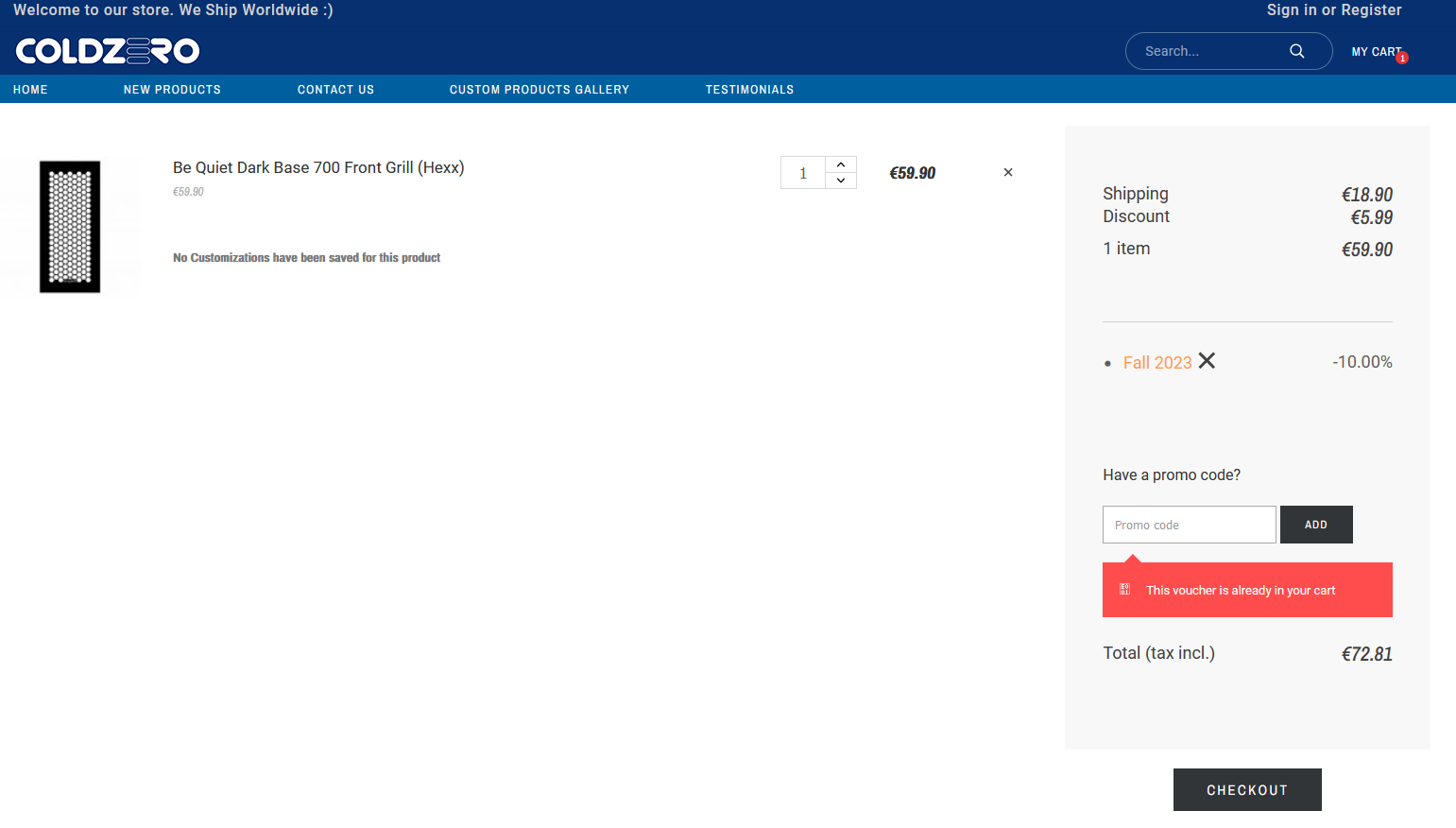The width and height of the screenshot is (1456, 828).
Task: Click the Shipping cost €18.90
Action: (x=1367, y=195)
